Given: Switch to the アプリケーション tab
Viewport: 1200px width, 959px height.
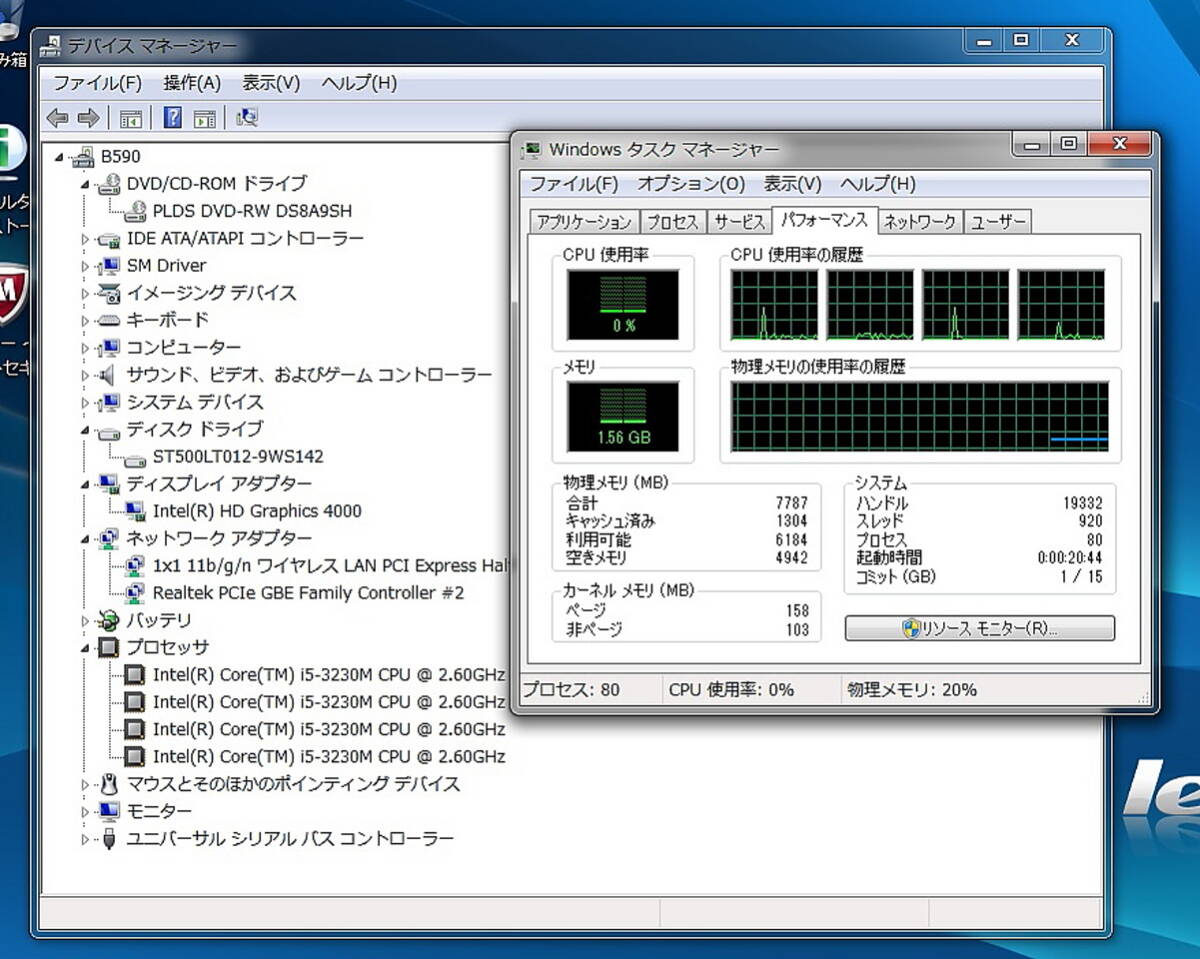Looking at the screenshot, I should (584, 222).
